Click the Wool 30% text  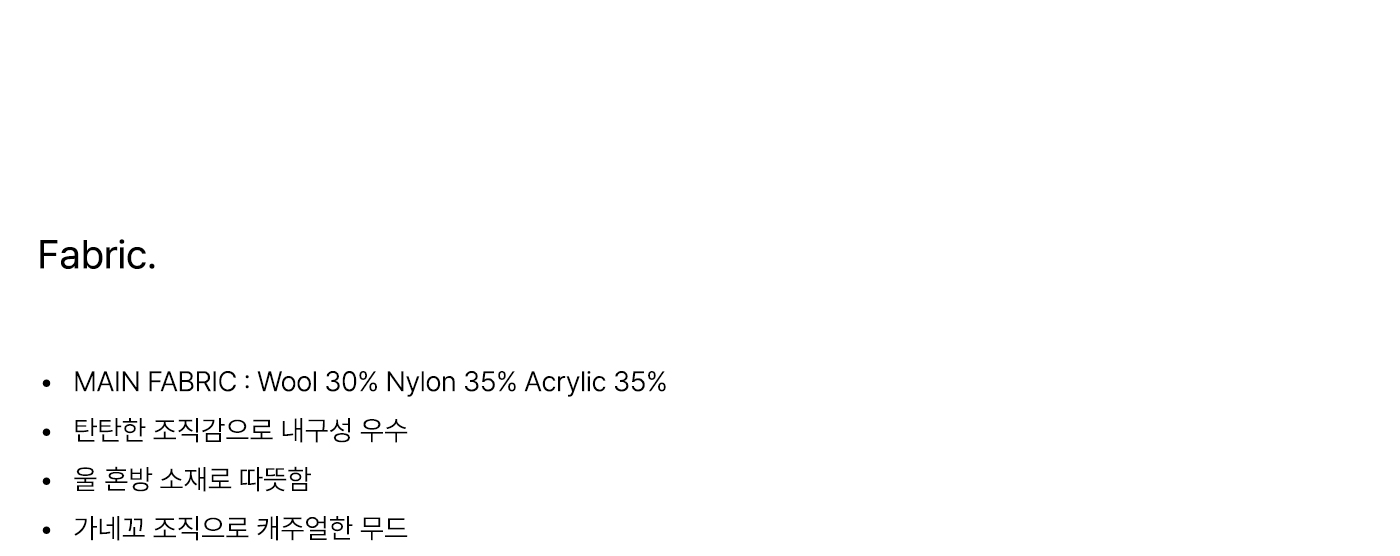click(x=318, y=382)
